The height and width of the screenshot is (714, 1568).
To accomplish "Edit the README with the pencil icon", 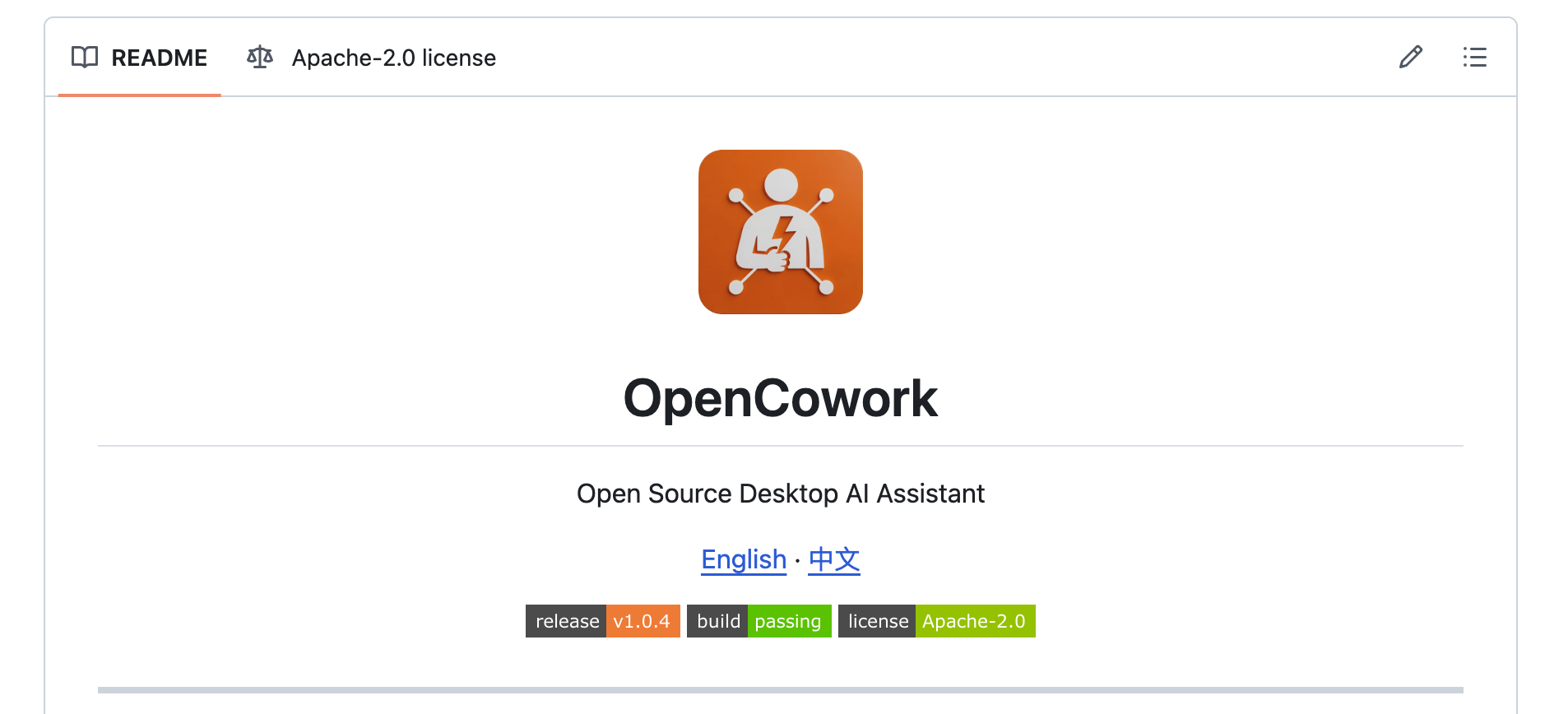I will click(x=1411, y=57).
